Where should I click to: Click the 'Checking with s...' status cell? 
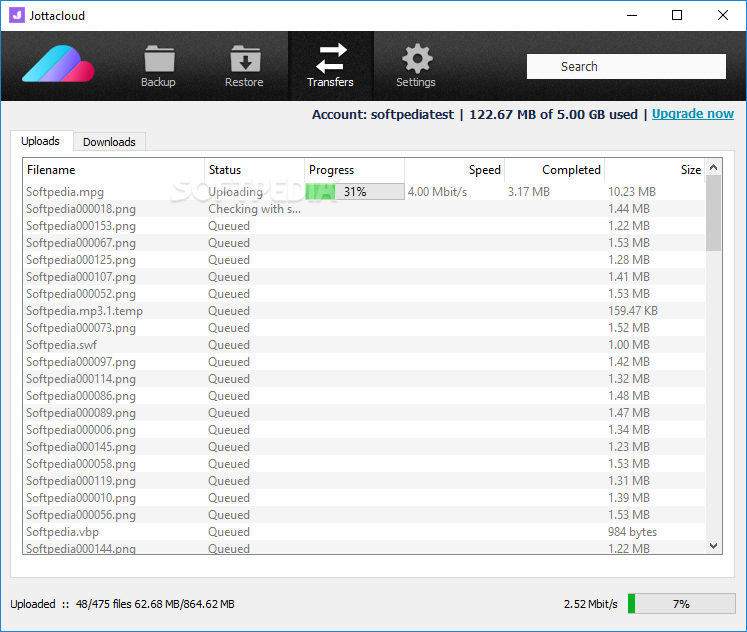tap(254, 209)
